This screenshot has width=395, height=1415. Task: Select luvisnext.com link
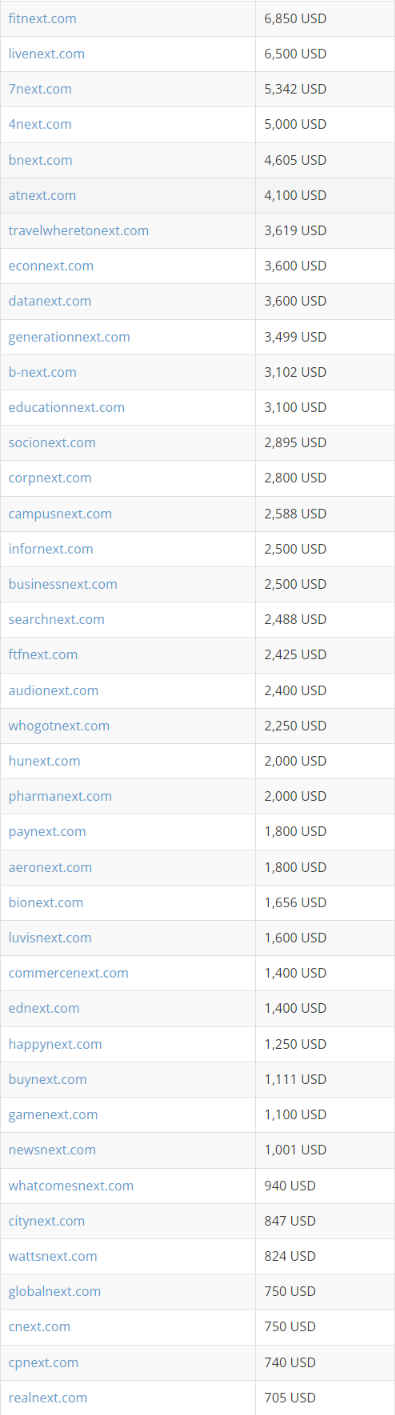coord(50,937)
